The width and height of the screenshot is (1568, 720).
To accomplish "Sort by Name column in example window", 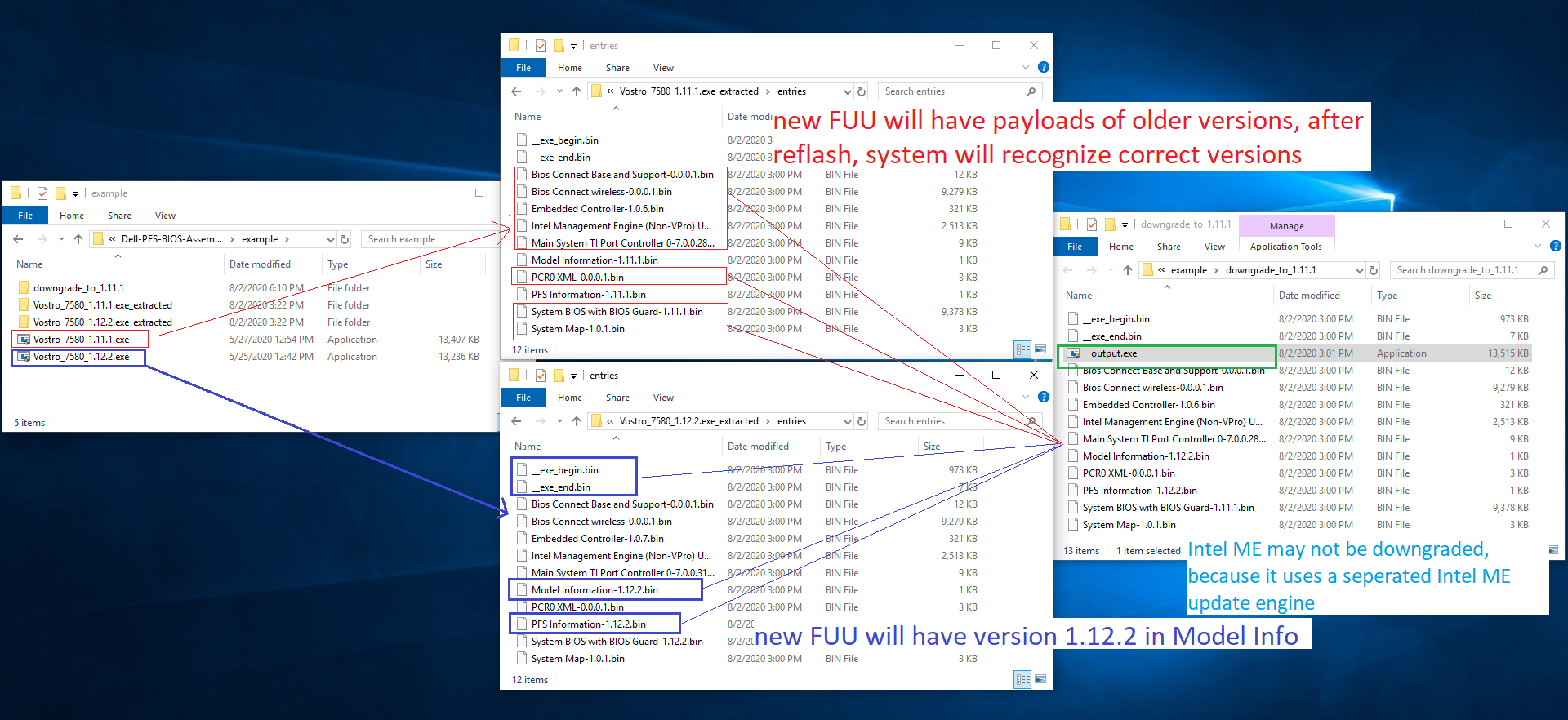I will 29,264.
